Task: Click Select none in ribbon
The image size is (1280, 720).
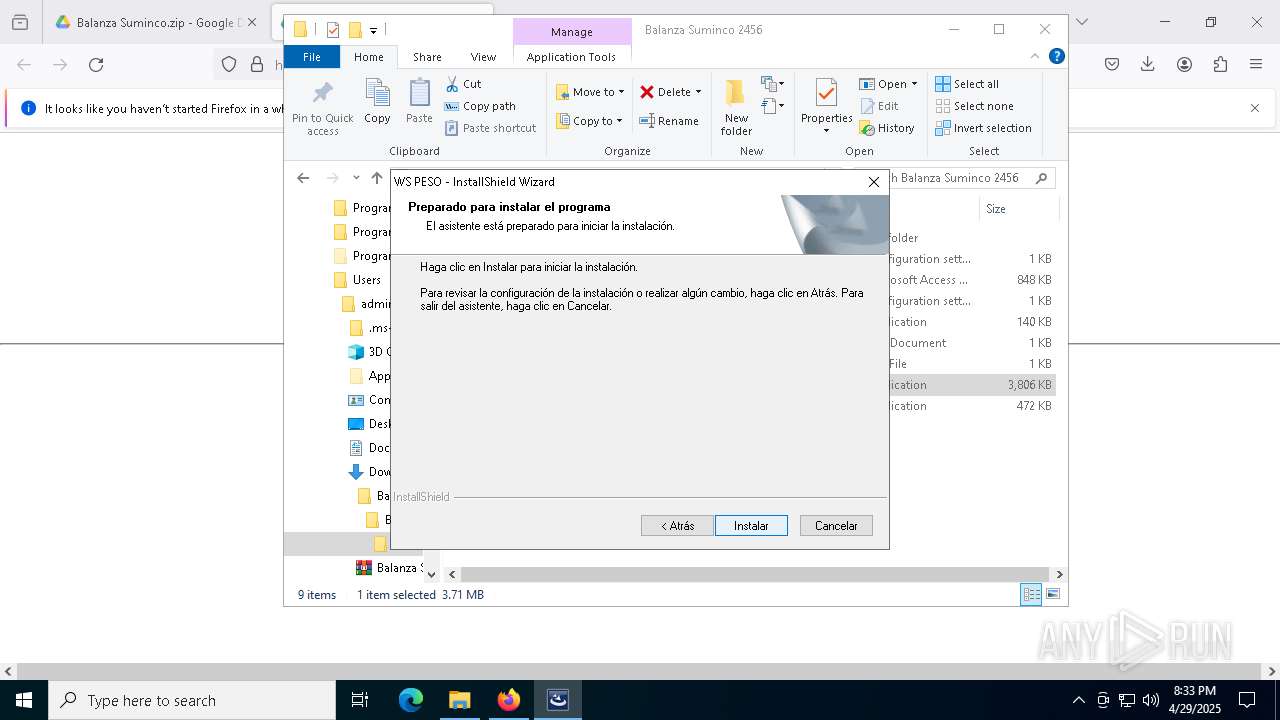Action: click(974, 106)
